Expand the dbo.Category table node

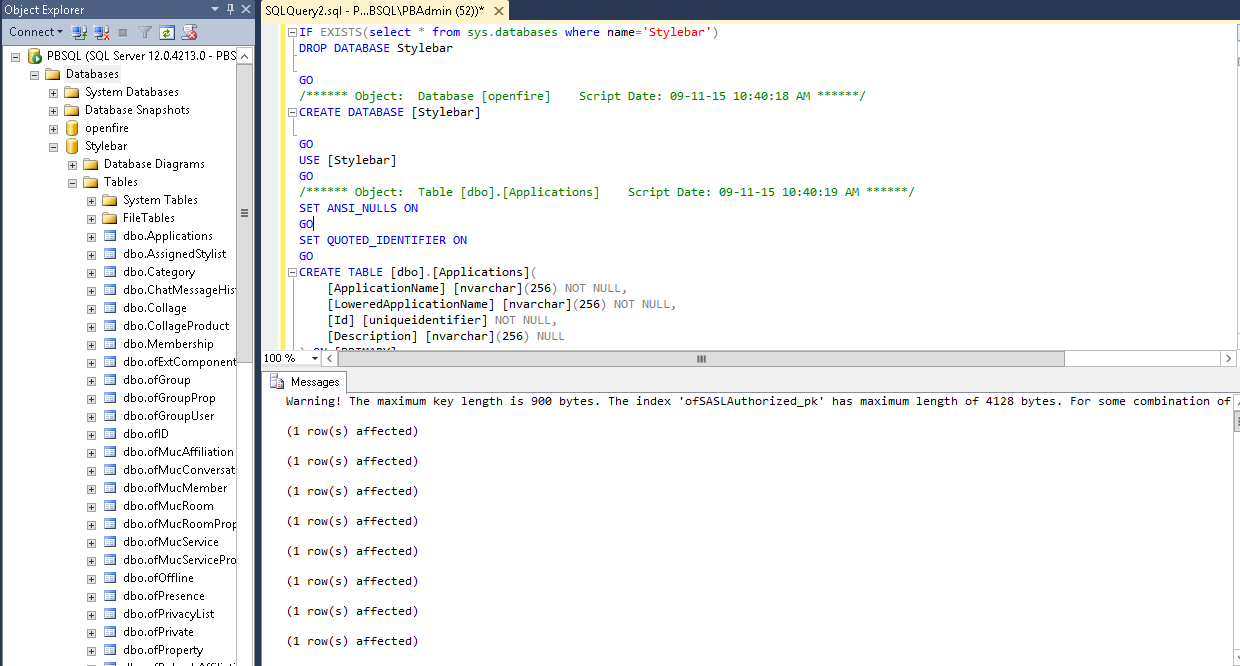point(92,272)
